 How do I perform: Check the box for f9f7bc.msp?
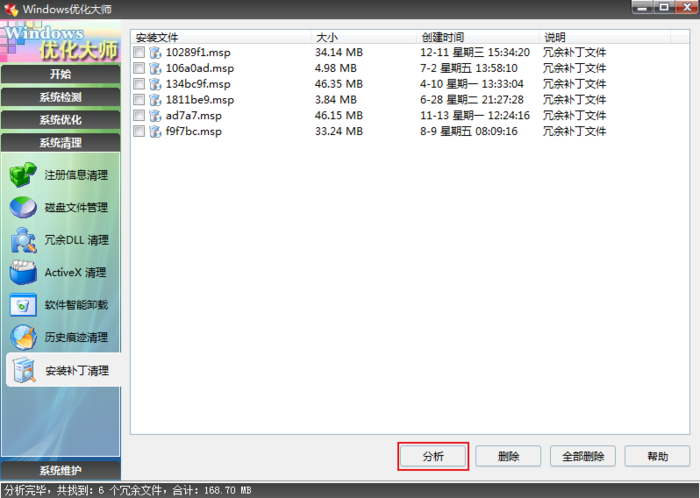click(x=139, y=131)
